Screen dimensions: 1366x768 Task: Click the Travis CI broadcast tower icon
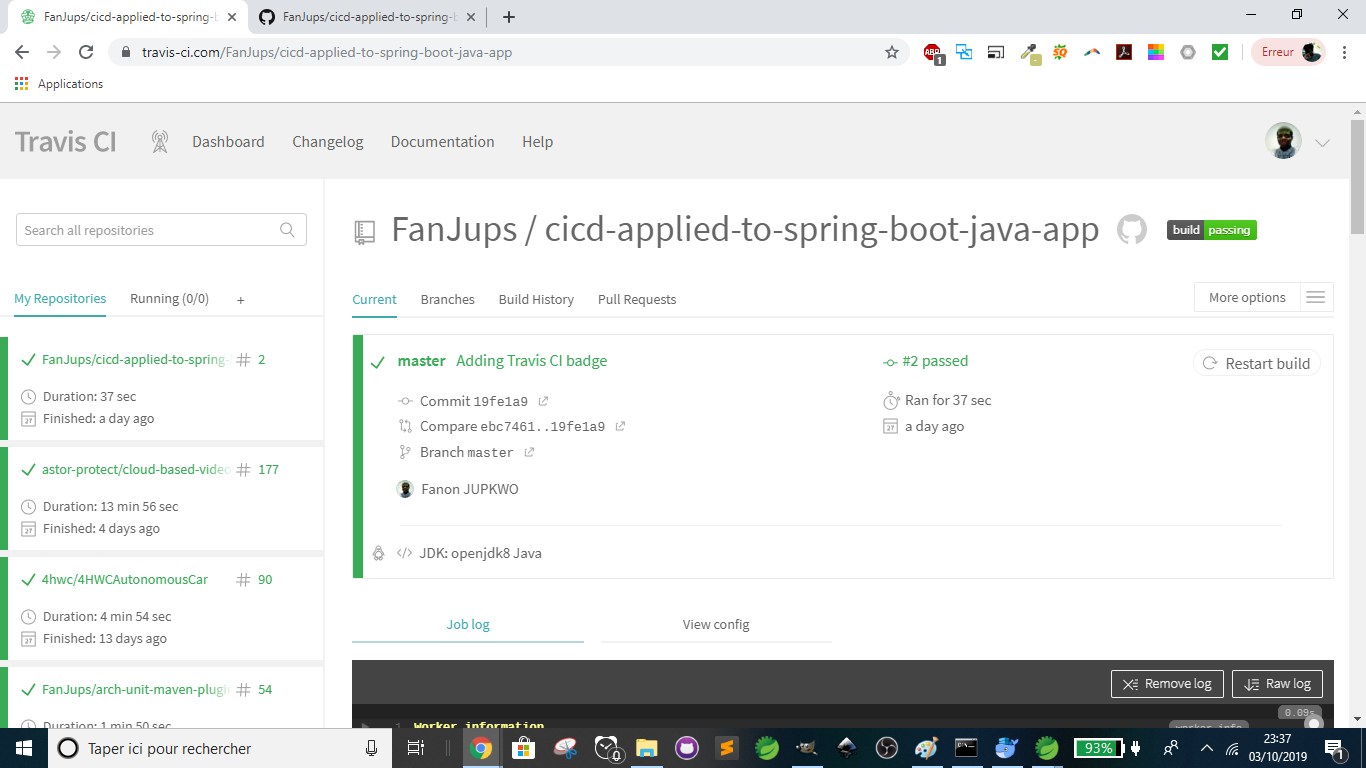(159, 142)
